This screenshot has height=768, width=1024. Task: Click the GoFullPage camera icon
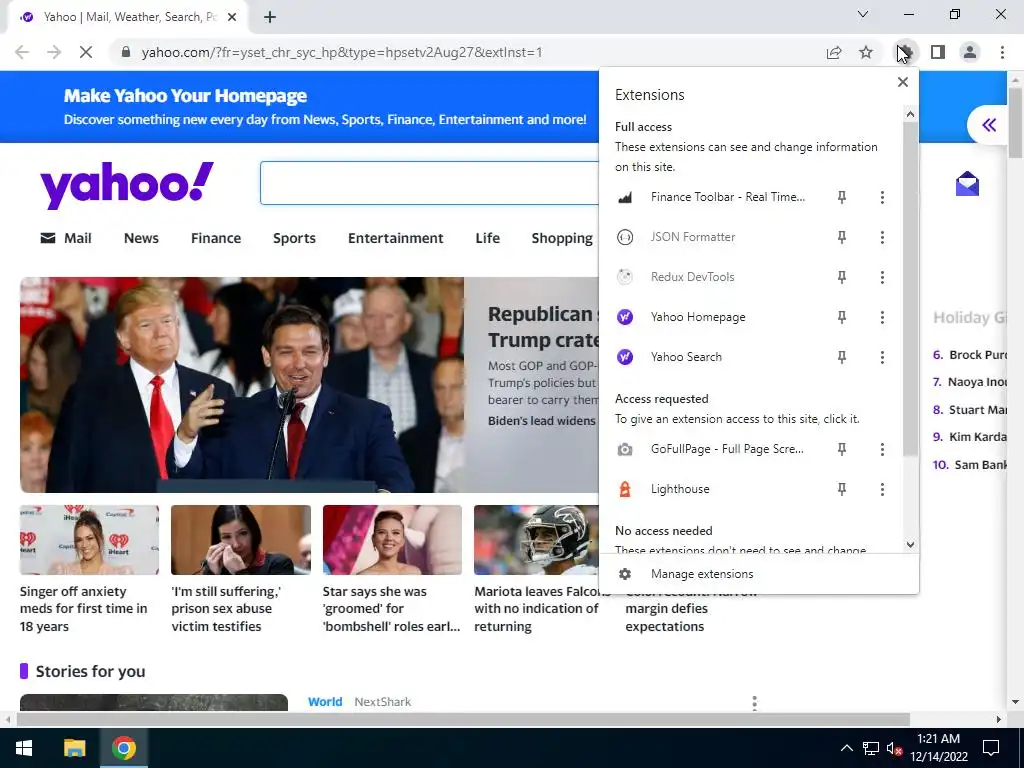625,449
